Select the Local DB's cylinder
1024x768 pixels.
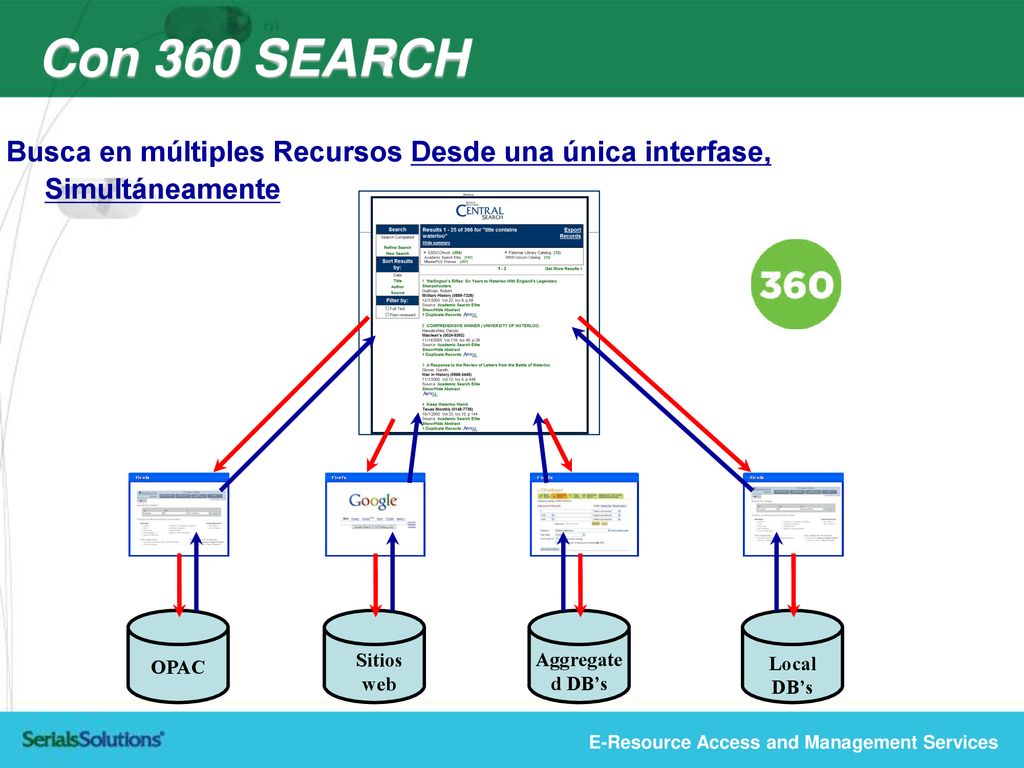tap(792, 656)
